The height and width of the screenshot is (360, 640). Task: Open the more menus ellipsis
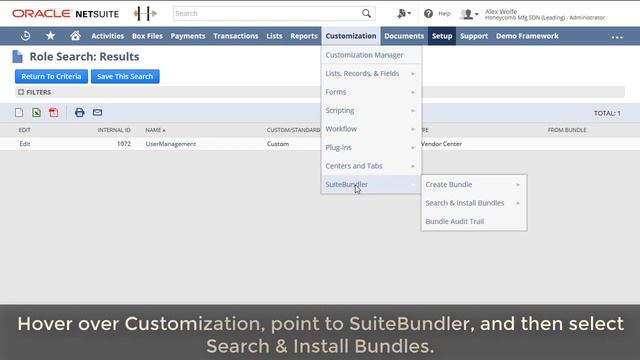point(617,37)
